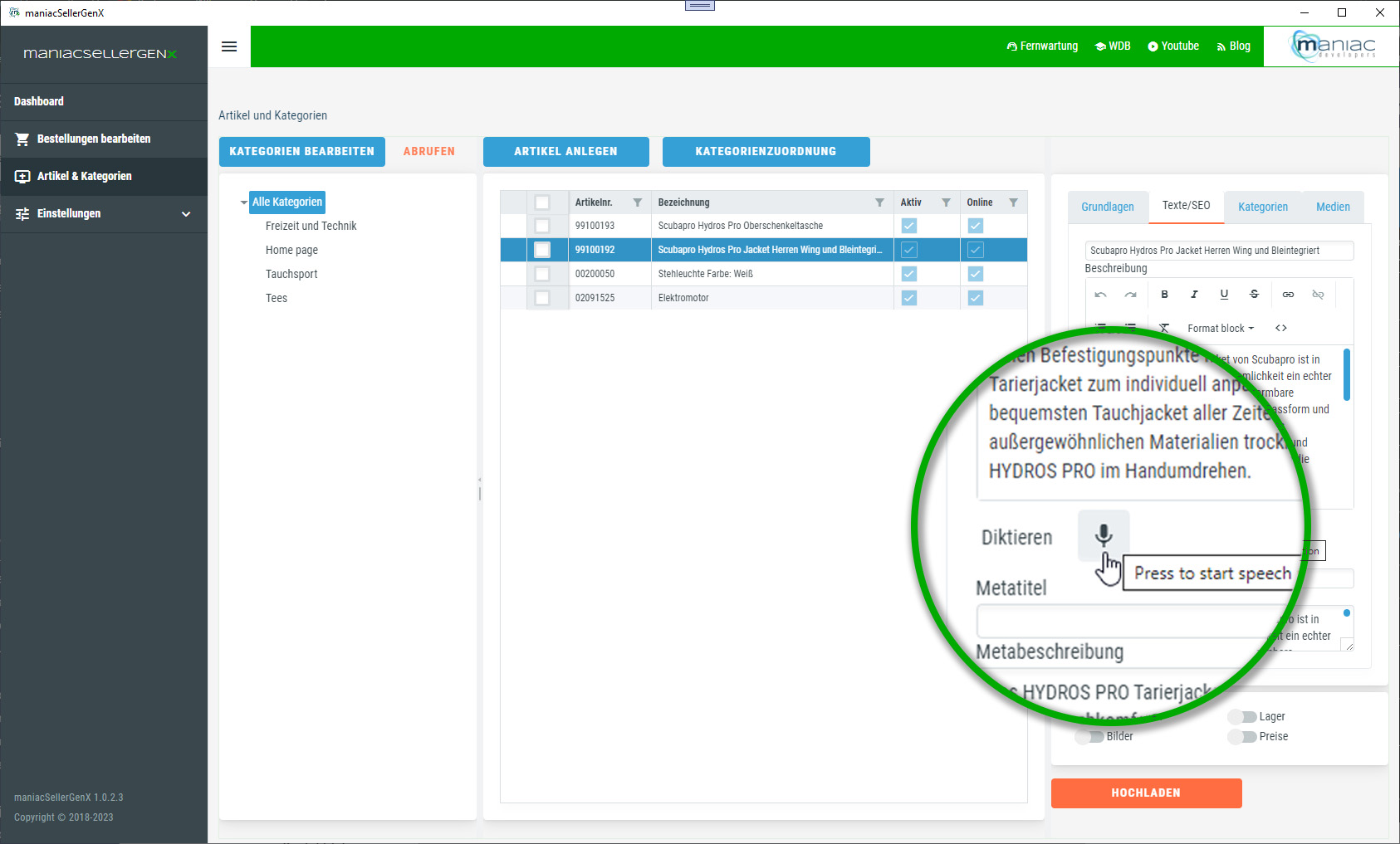This screenshot has width=1400, height=844.
Task: Remove hyperlink in description editor
Action: pyautogui.click(x=1318, y=295)
